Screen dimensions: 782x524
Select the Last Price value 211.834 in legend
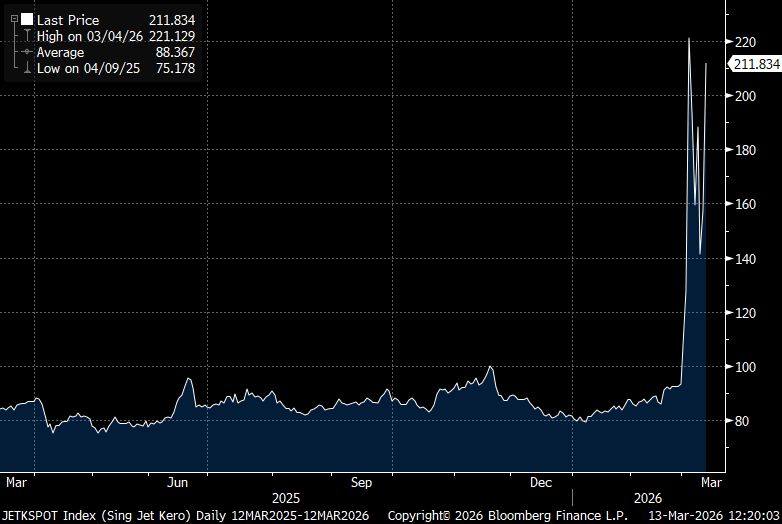tap(172, 20)
